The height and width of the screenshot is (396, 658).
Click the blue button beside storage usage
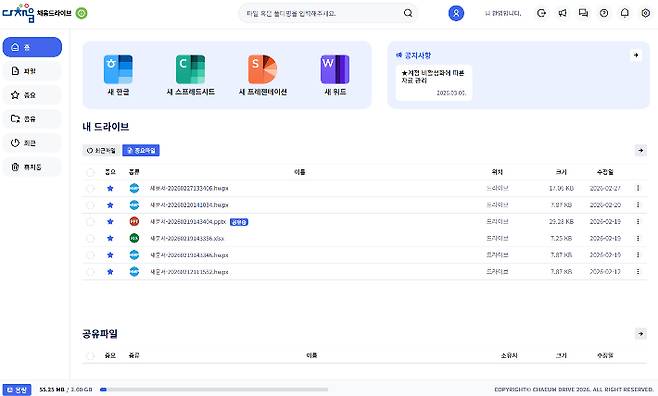coord(17,390)
